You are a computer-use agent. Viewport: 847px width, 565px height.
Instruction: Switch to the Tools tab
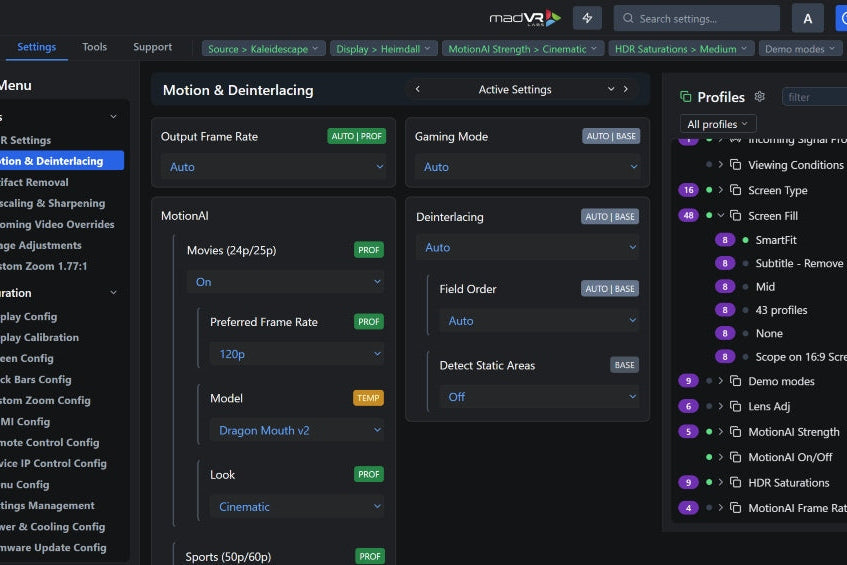coord(94,47)
